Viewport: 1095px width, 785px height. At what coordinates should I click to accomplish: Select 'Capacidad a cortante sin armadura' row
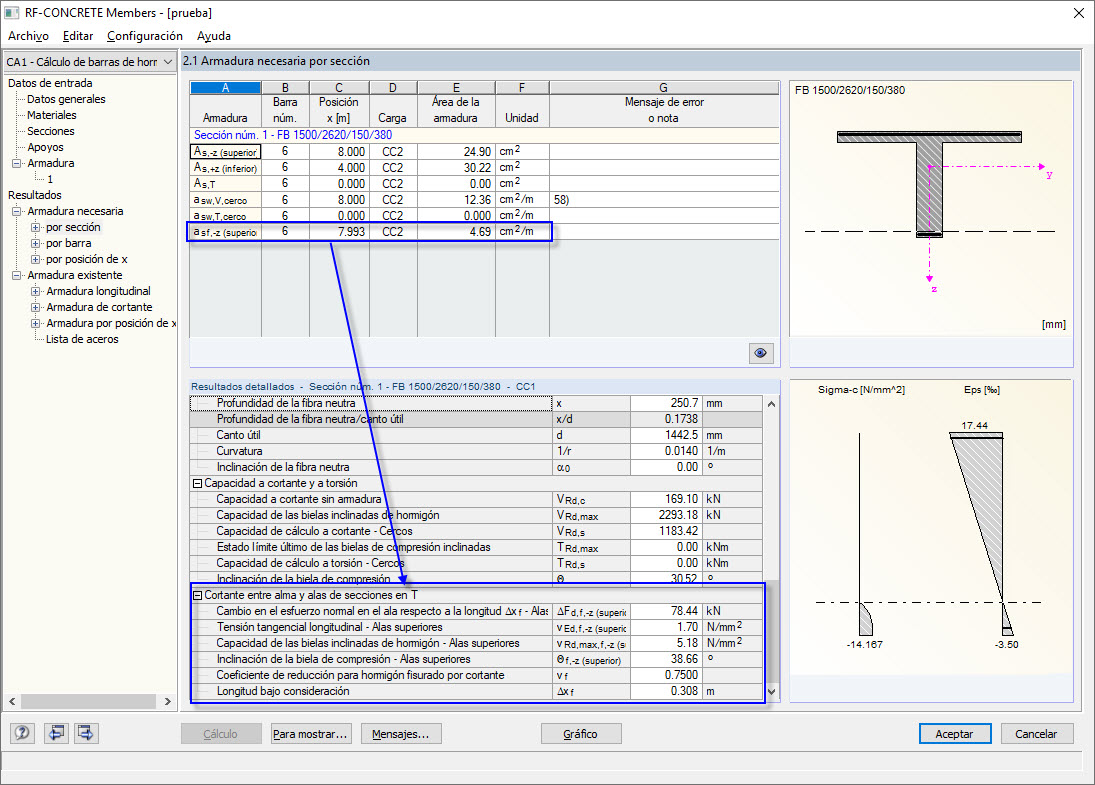(476, 499)
